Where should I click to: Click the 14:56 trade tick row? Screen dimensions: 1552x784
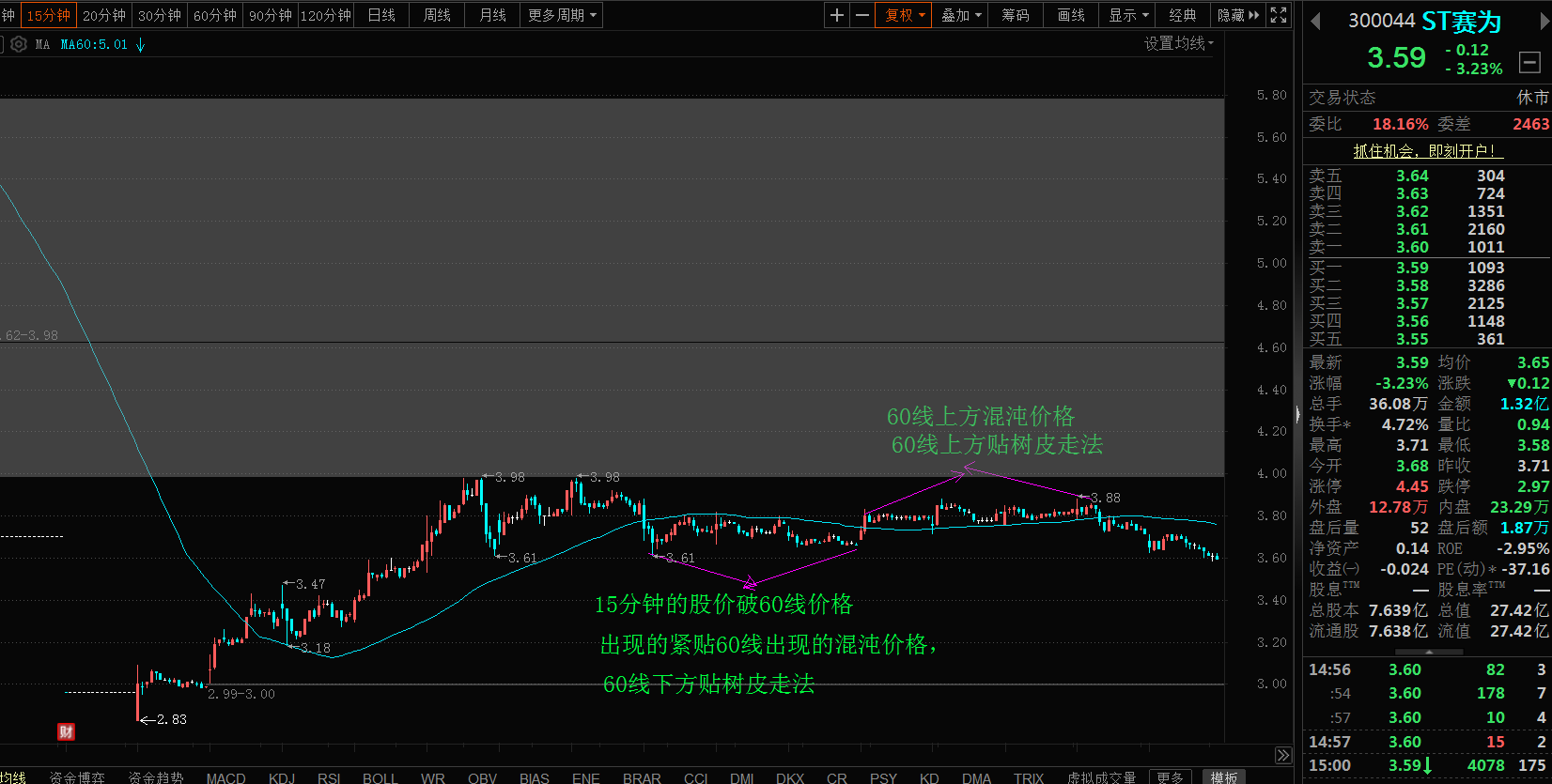[x=1426, y=669]
